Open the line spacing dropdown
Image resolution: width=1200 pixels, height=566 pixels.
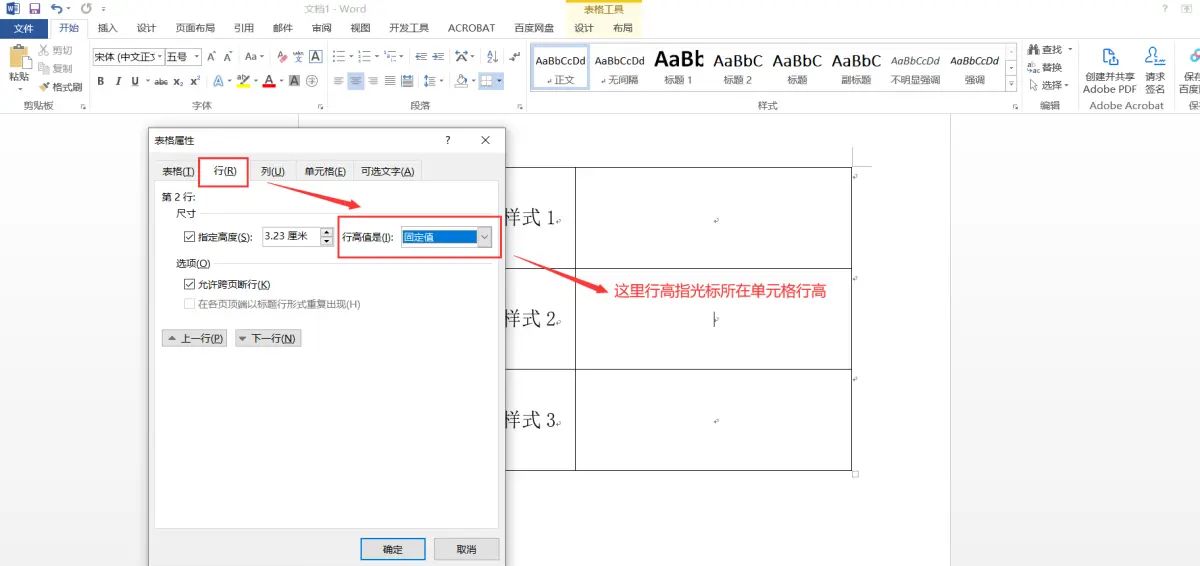pos(442,80)
